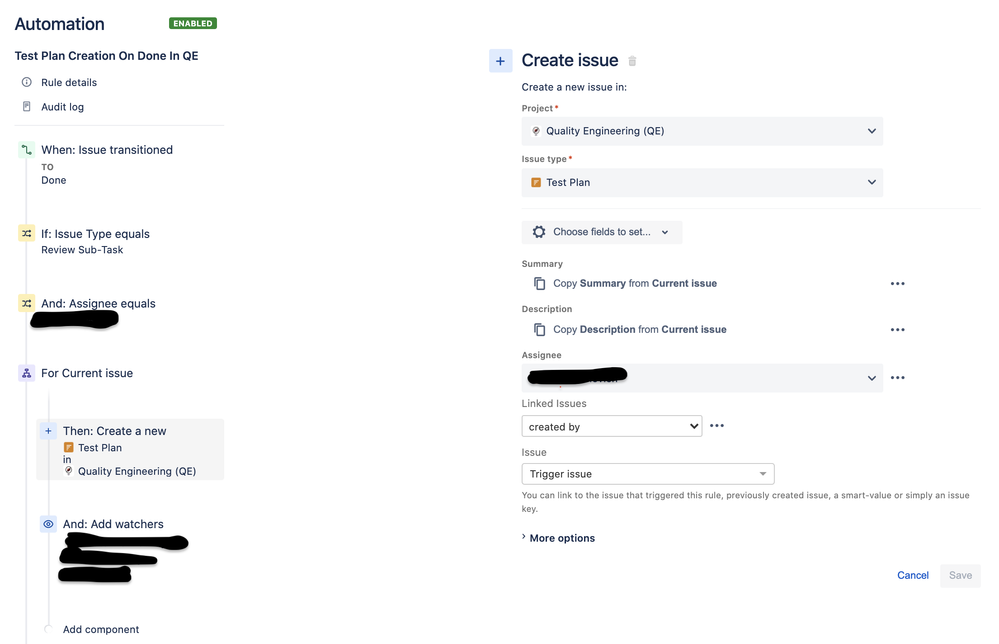The height and width of the screenshot is (644, 999).
Task: Click Copy Summary from Current issue text
Action: click(x=635, y=283)
